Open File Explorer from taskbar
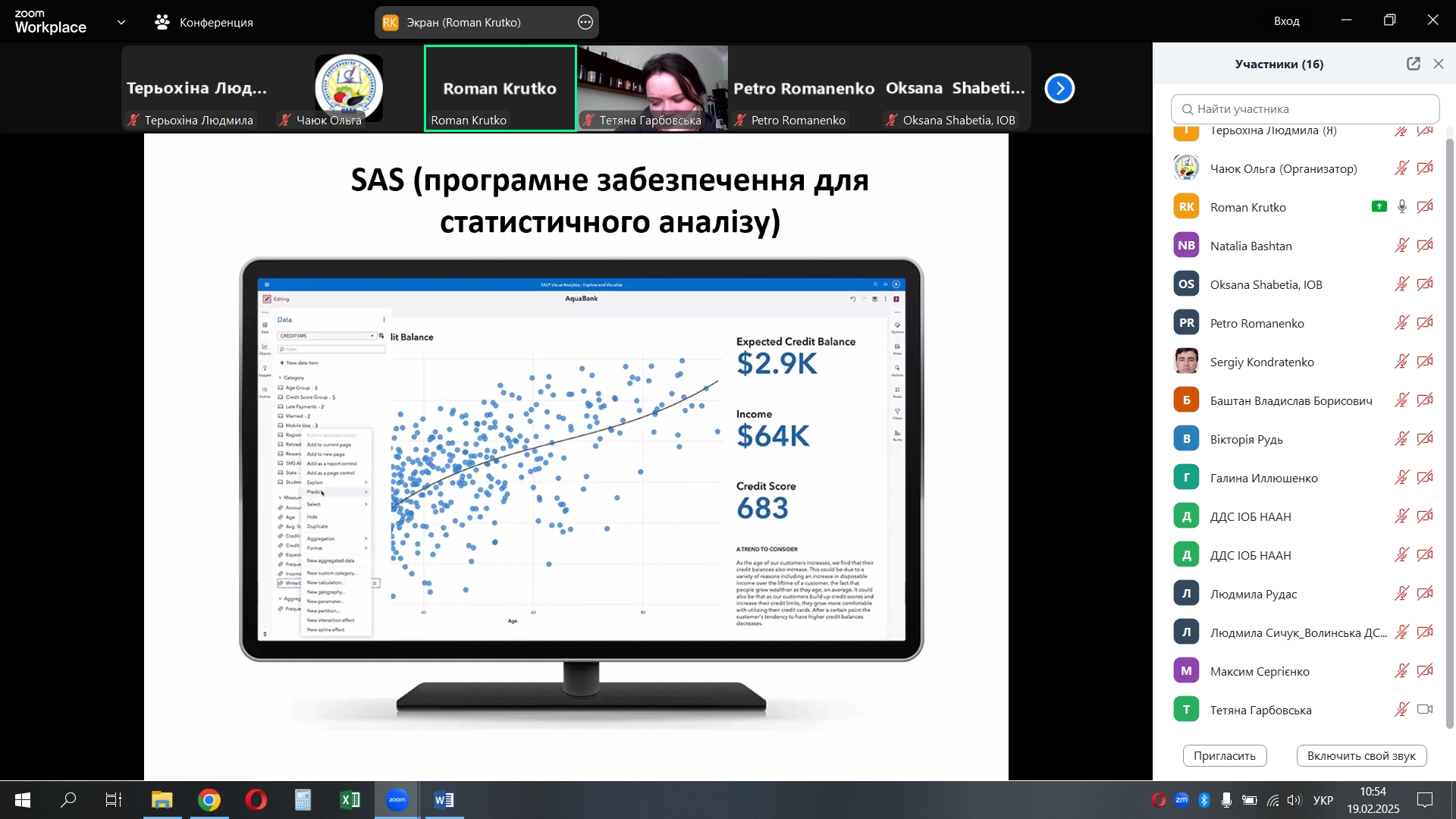The image size is (1456, 819). [x=162, y=800]
